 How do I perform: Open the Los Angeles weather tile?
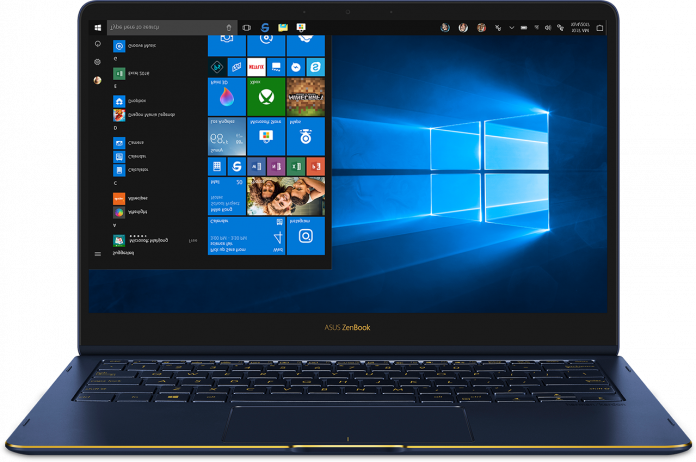pyautogui.click(x=227, y=136)
